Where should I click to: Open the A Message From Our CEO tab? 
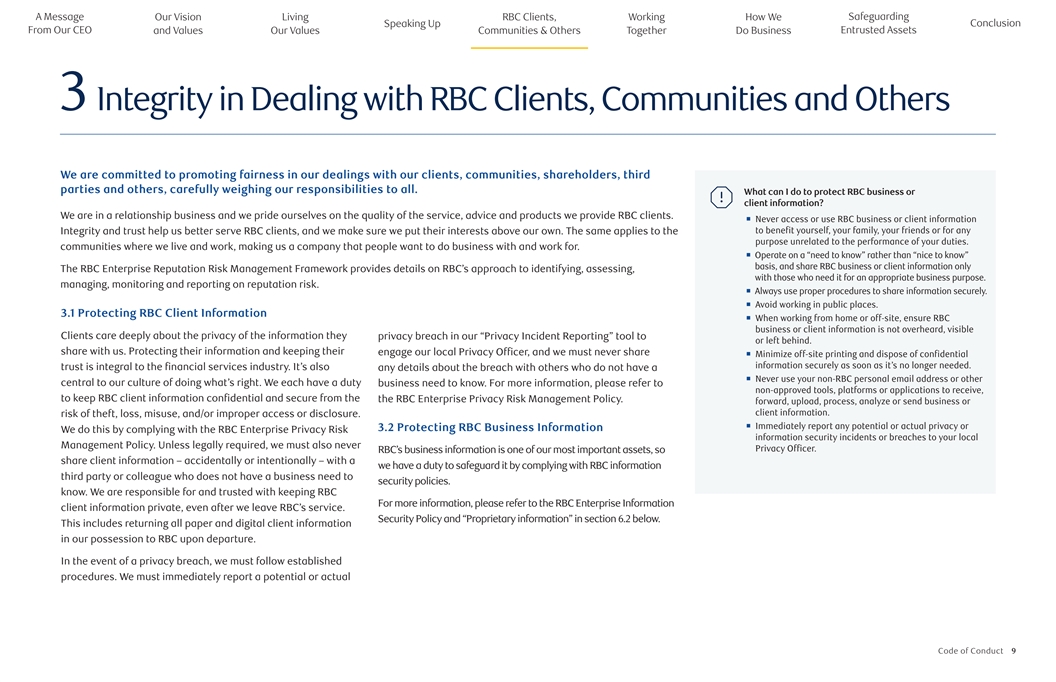[60, 23]
